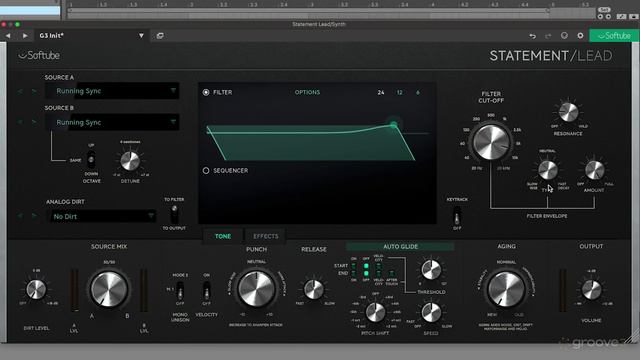Click the undo arrow icon

[533, 36]
